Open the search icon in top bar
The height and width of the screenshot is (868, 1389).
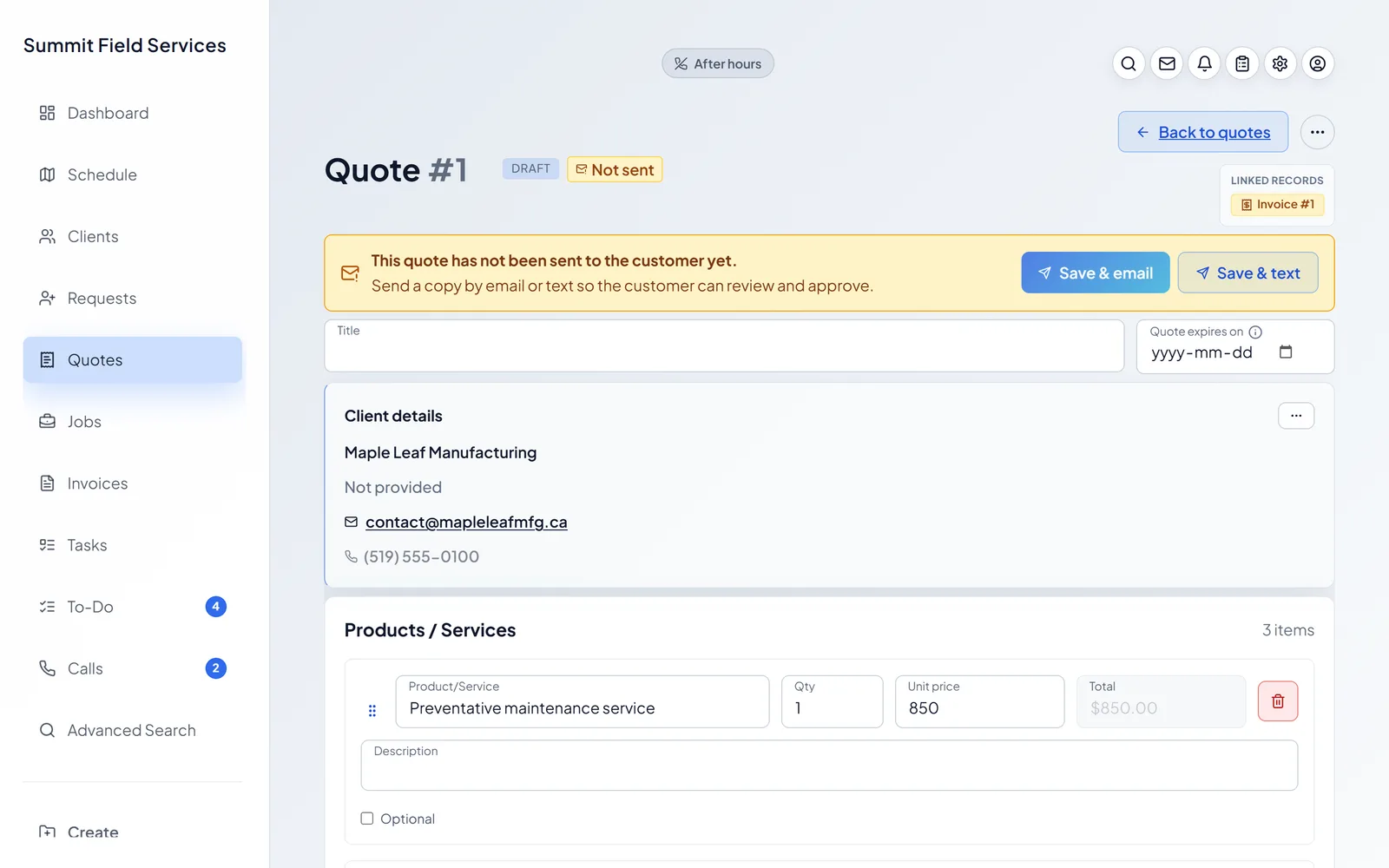click(x=1129, y=63)
